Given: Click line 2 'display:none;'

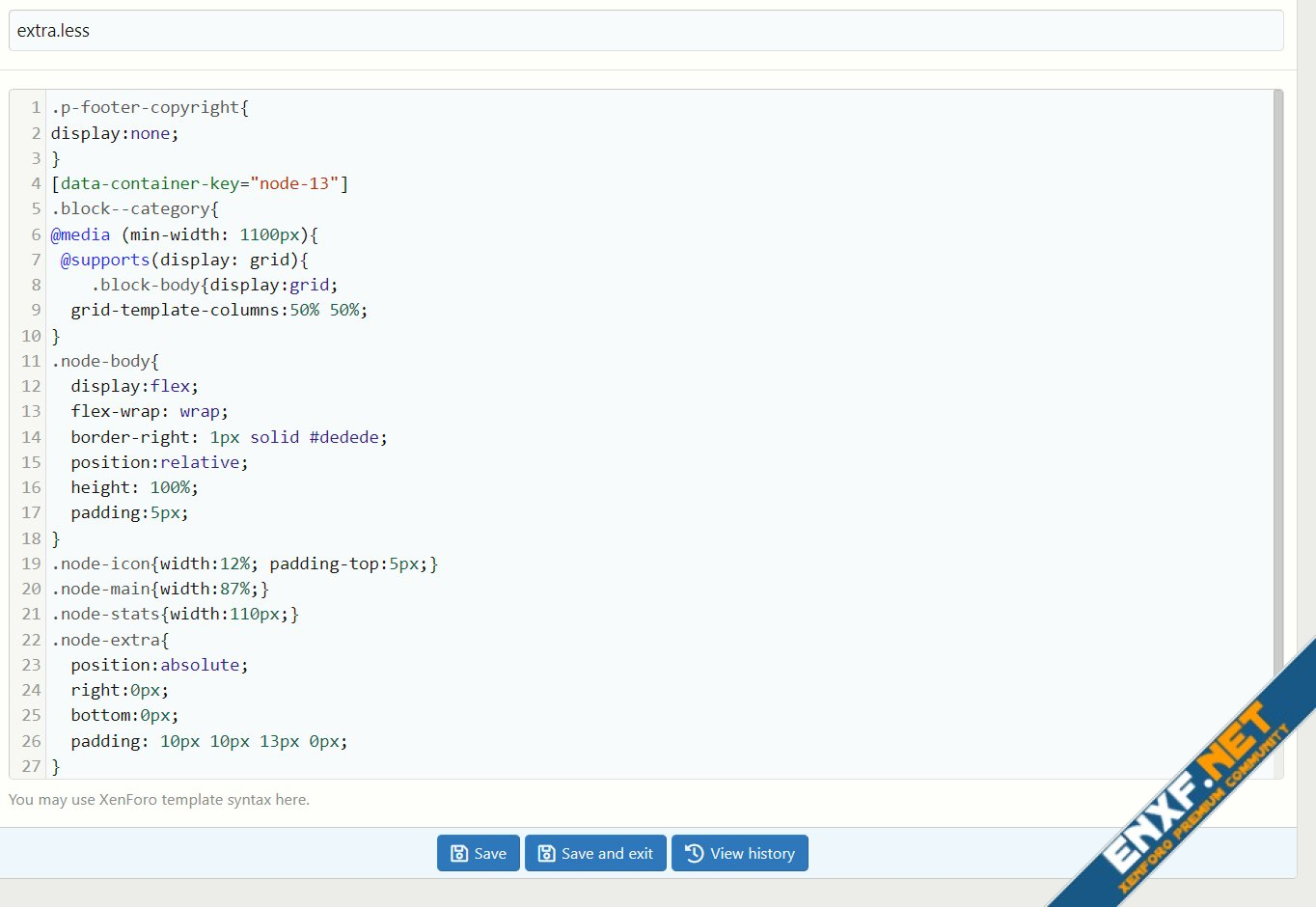Looking at the screenshot, I should point(115,133).
